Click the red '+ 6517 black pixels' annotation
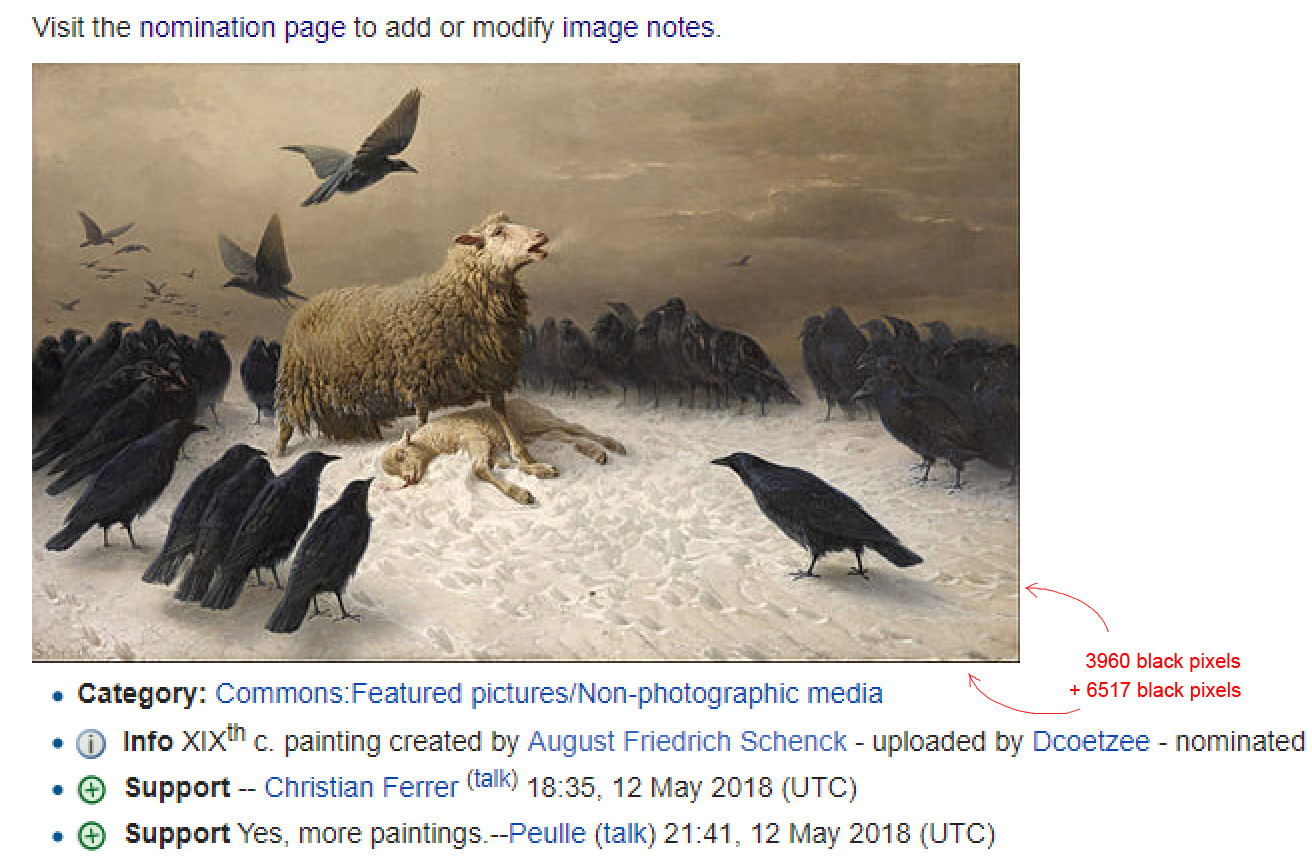The height and width of the screenshot is (863, 1312). pyautogui.click(x=1154, y=690)
